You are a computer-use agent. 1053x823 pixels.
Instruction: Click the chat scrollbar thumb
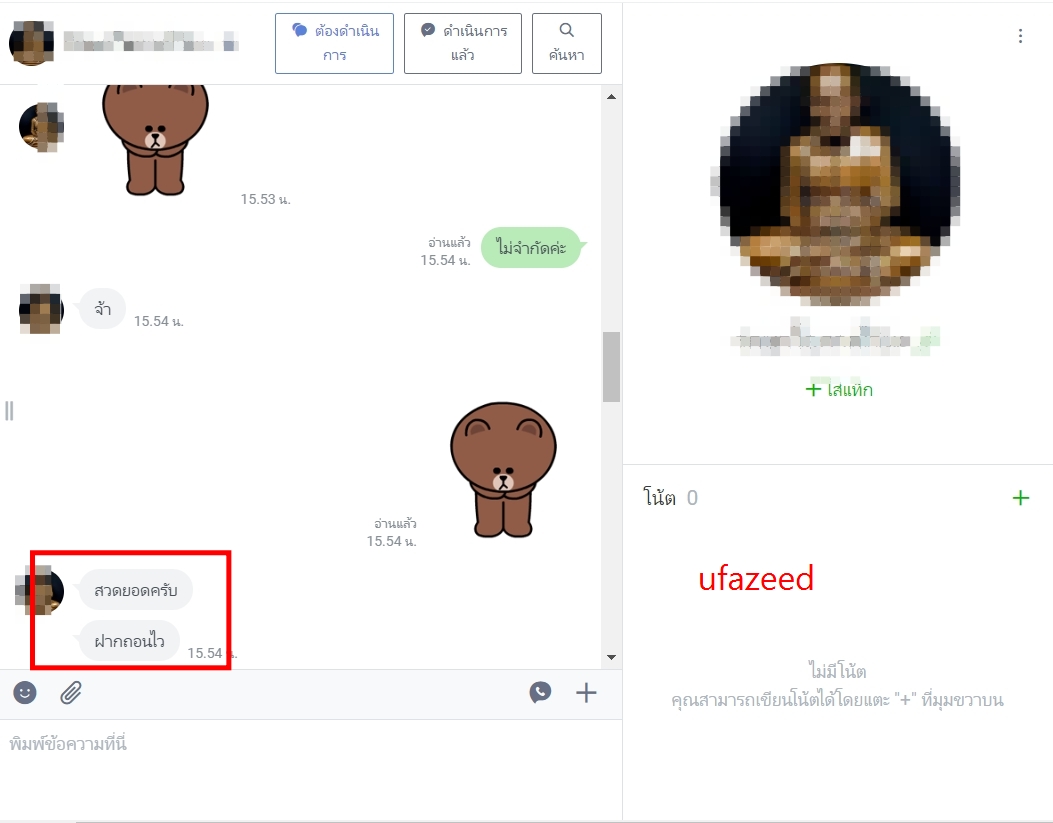click(611, 367)
